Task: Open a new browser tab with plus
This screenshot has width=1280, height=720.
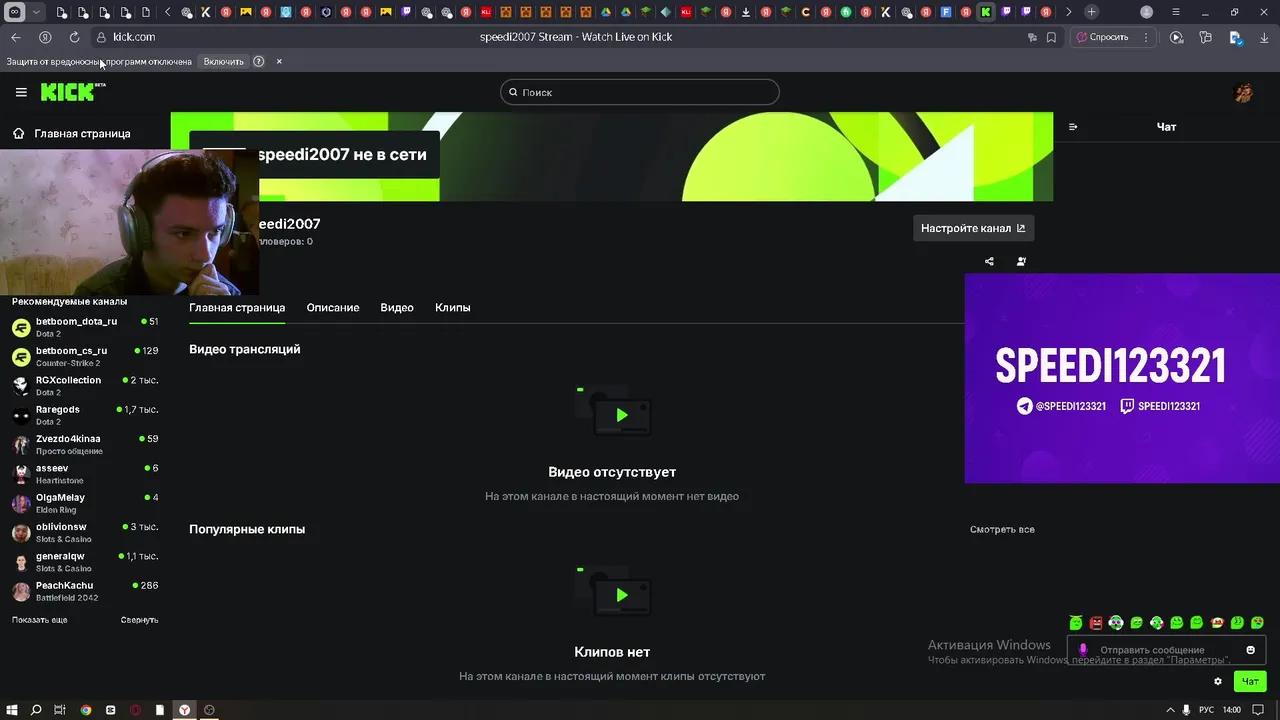Action: 1091,12
